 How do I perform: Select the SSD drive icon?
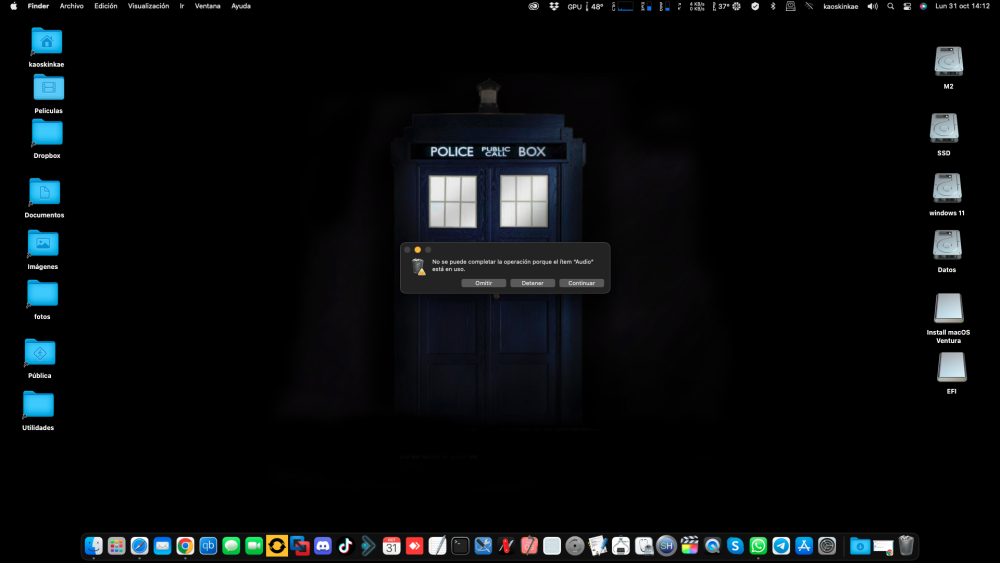[944, 129]
